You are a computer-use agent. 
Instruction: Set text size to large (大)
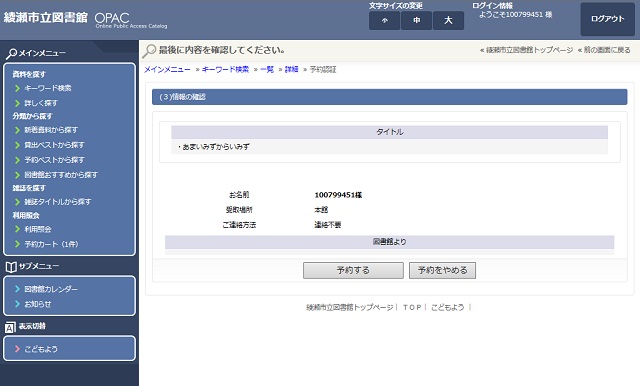click(x=448, y=20)
